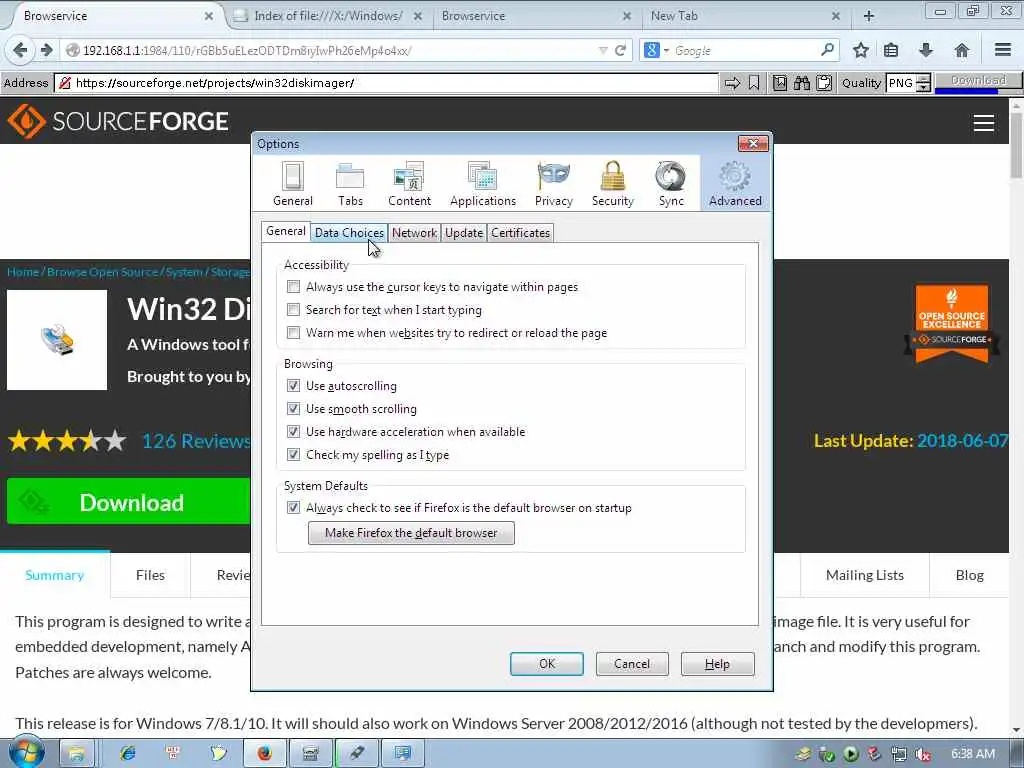Click the clipboard icon in Browservice bar
Image resolution: width=1024 pixels, height=768 pixels.
coord(824,83)
